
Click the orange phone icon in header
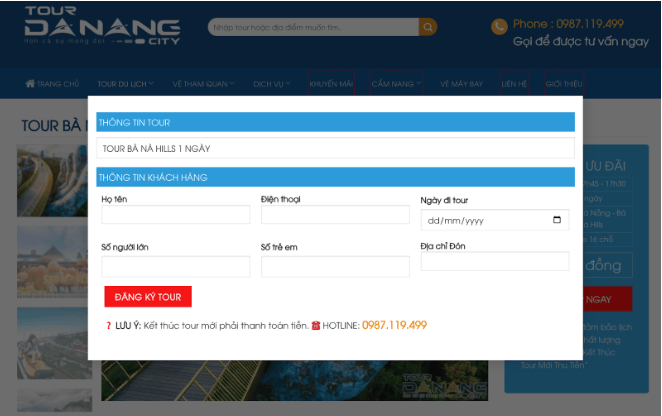[499, 27]
